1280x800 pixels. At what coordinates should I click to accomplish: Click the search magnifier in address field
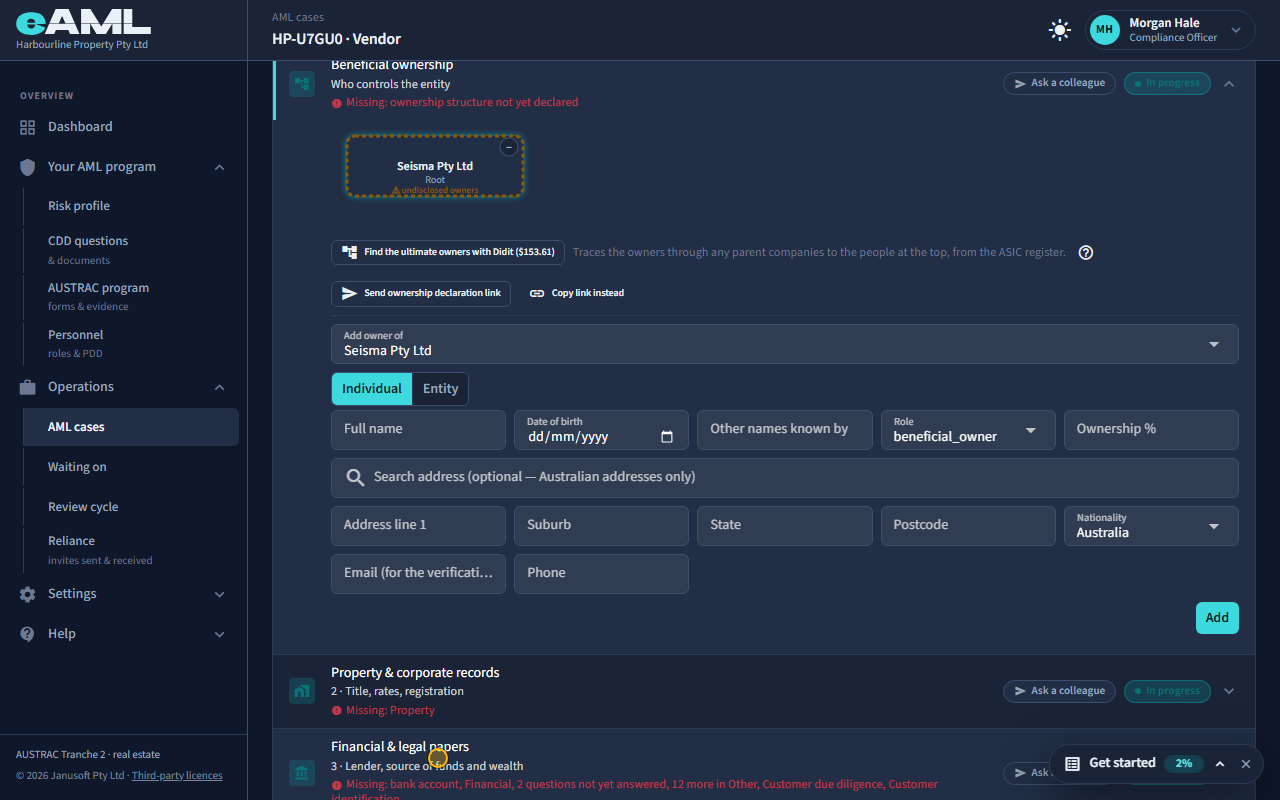click(x=355, y=478)
